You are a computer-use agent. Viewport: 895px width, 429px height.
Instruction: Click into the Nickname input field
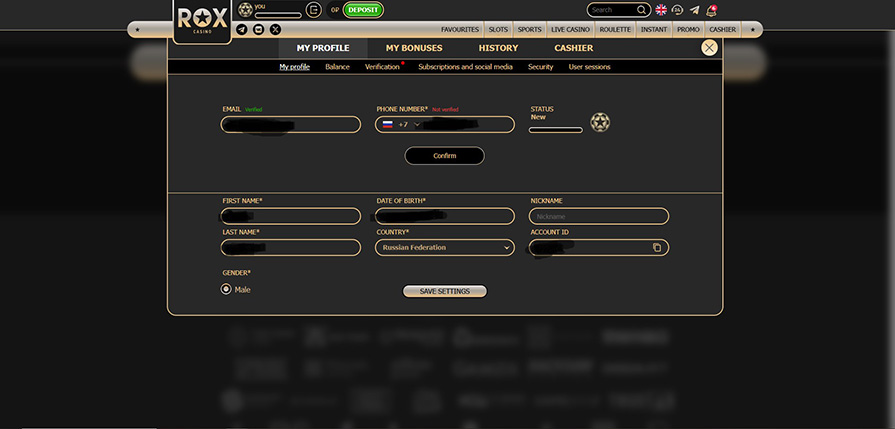pyautogui.click(x=598, y=216)
